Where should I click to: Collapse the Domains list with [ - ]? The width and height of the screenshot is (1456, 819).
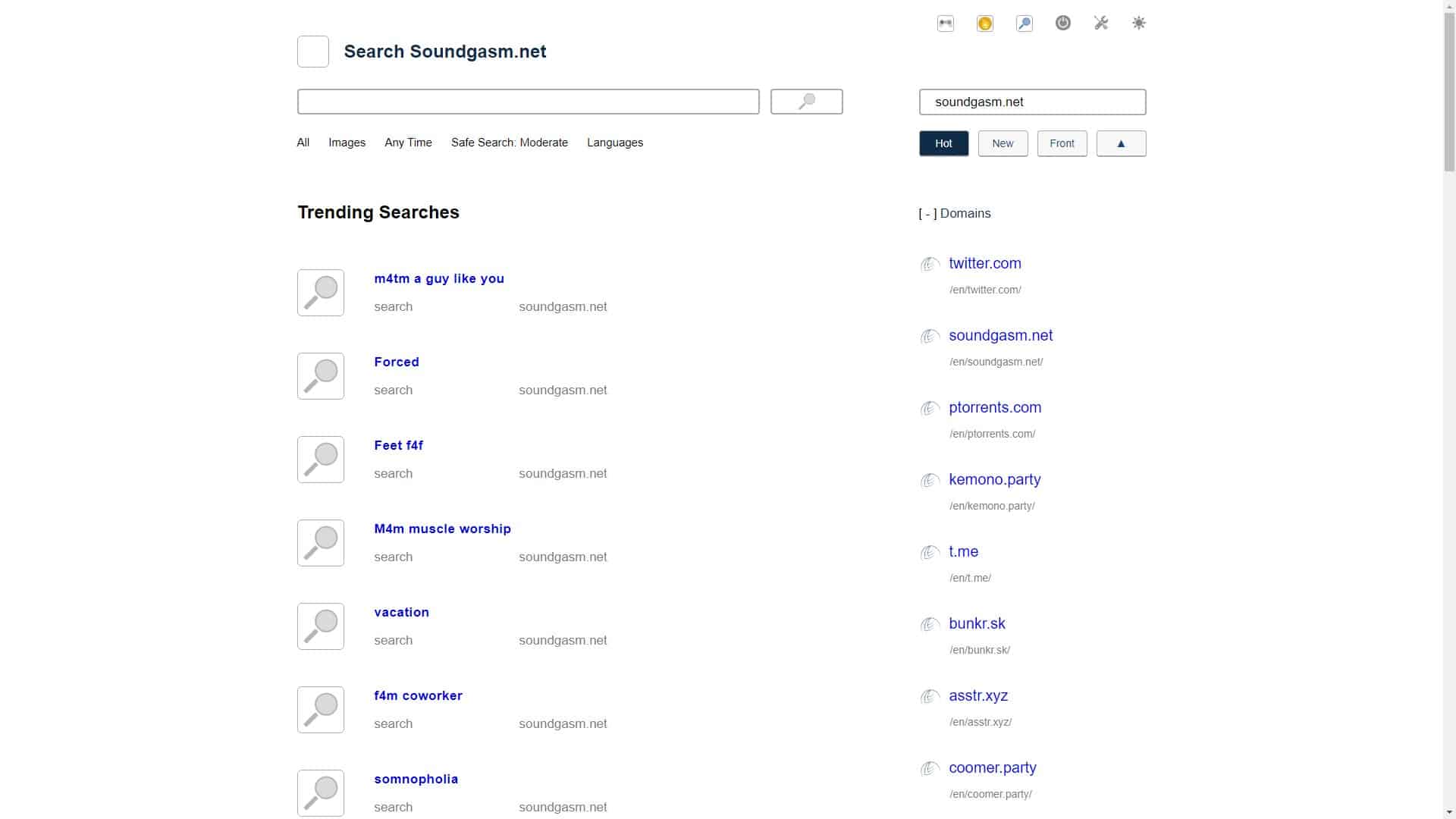tap(927, 214)
